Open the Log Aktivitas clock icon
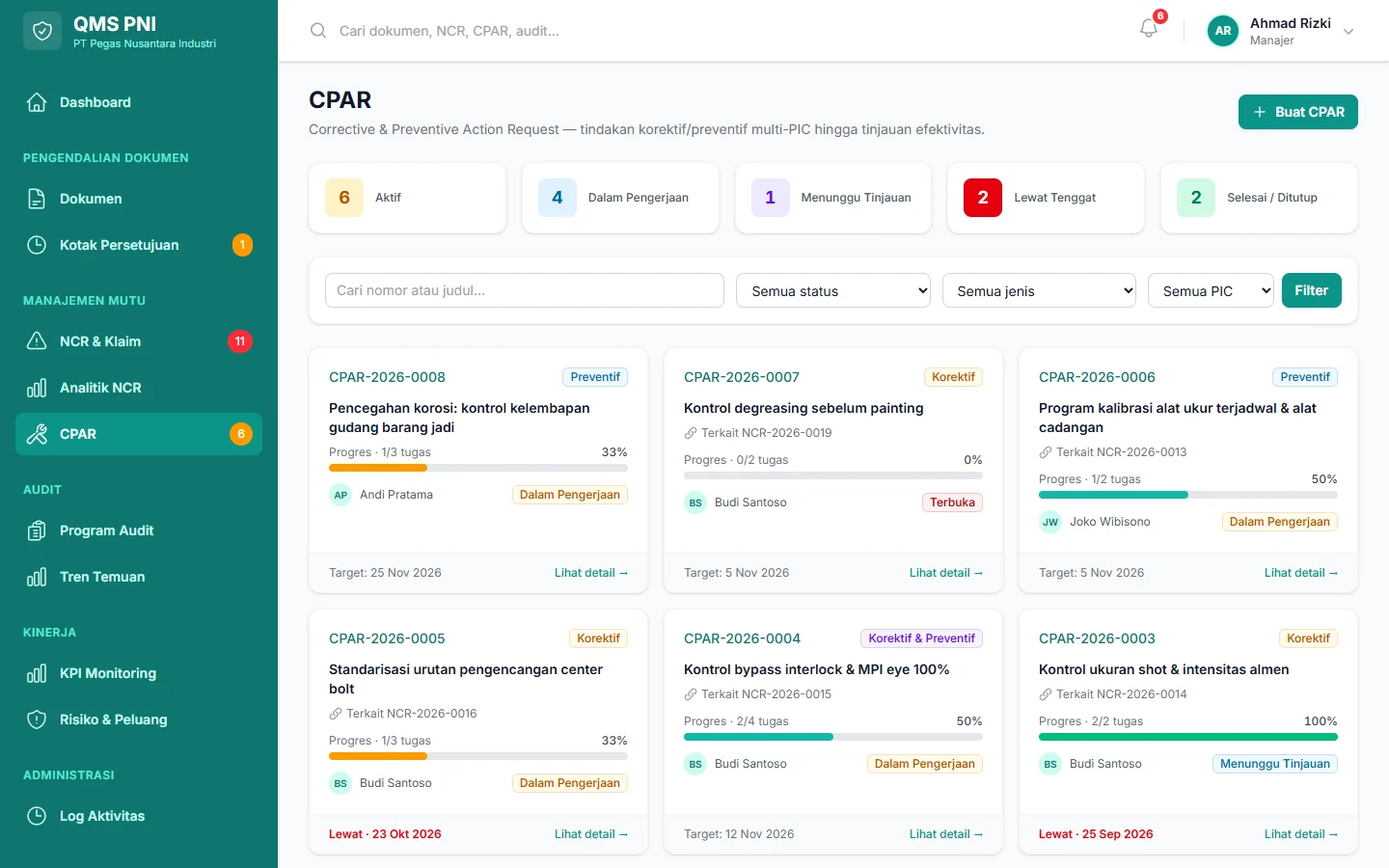The width and height of the screenshot is (1389, 868). [x=37, y=816]
